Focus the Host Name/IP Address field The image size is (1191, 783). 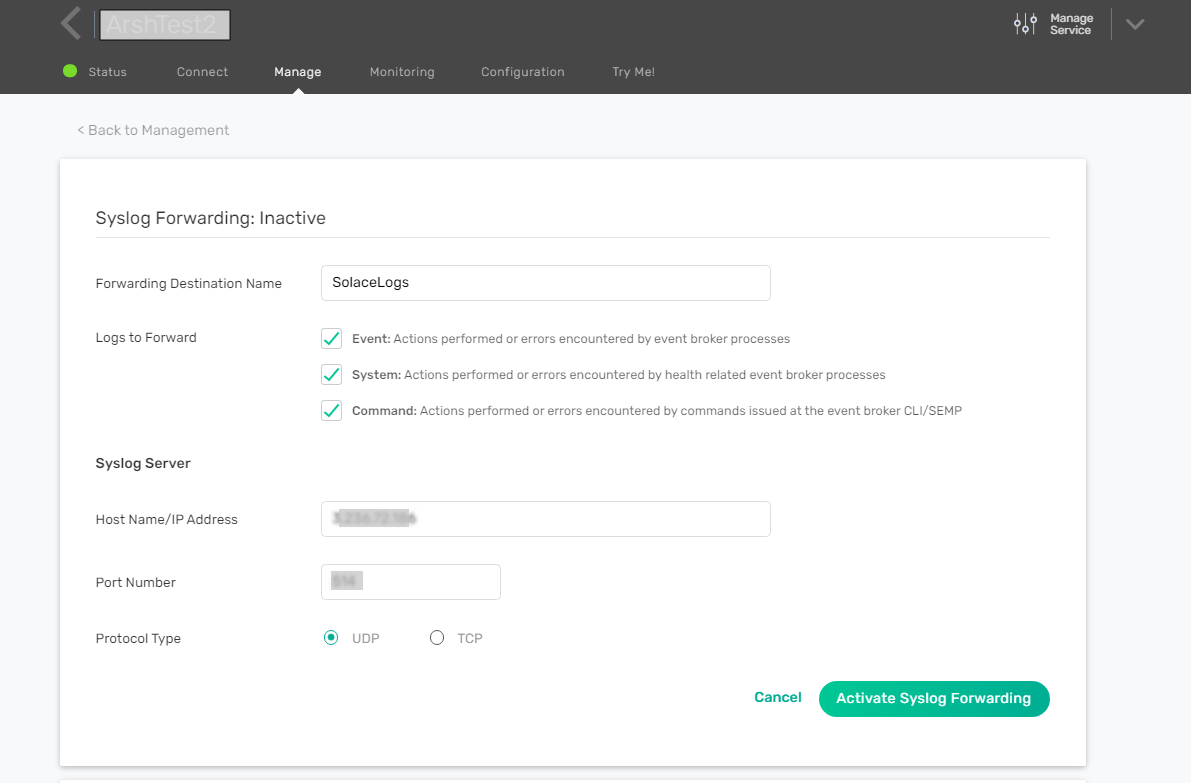545,519
